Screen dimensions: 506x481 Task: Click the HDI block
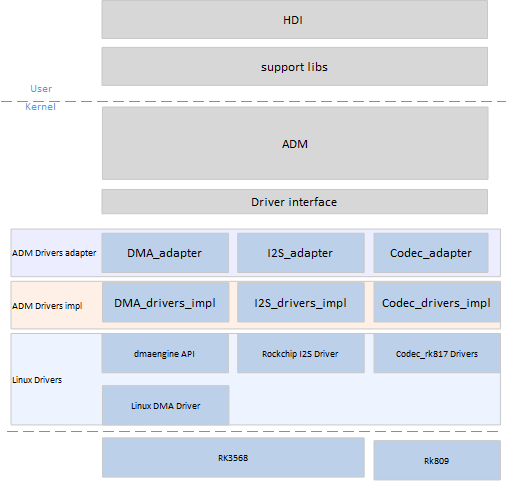295,19
